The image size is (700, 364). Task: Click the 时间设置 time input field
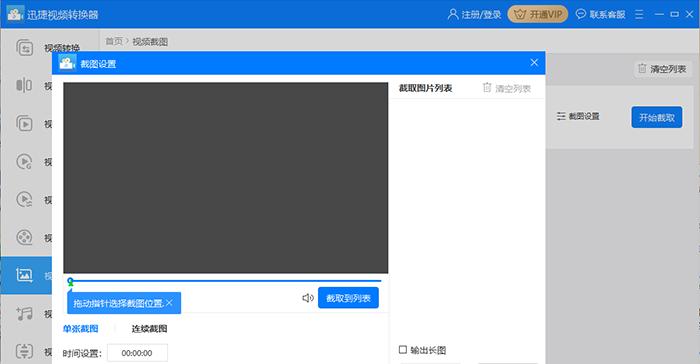(138, 353)
